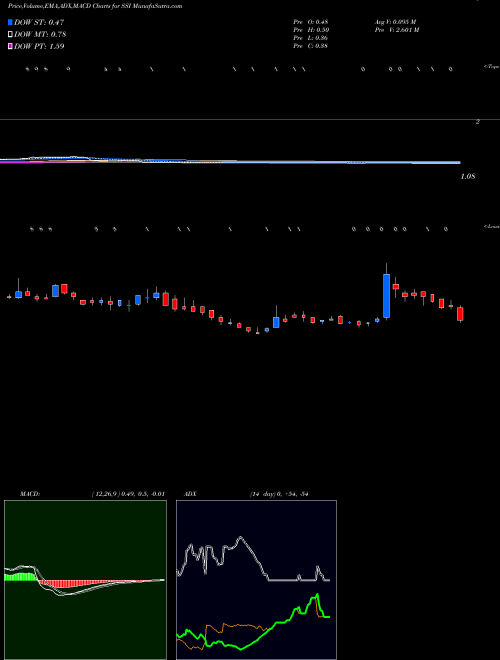Image resolution: width=500 pixels, height=660 pixels.
Task: Click the '1.08' EMA price label
Action: (468, 177)
